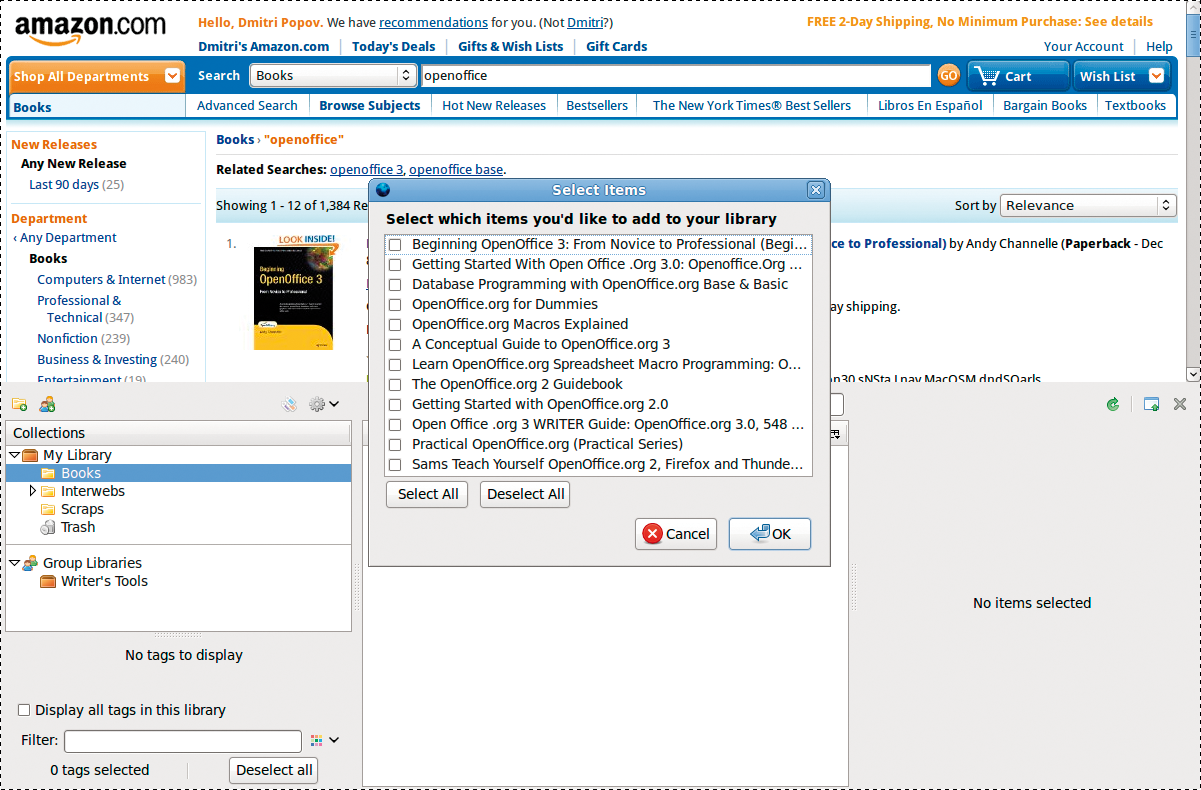Click the Group Libraries people icon
Viewport: 1201px width, 790px height.
[x=31, y=563]
